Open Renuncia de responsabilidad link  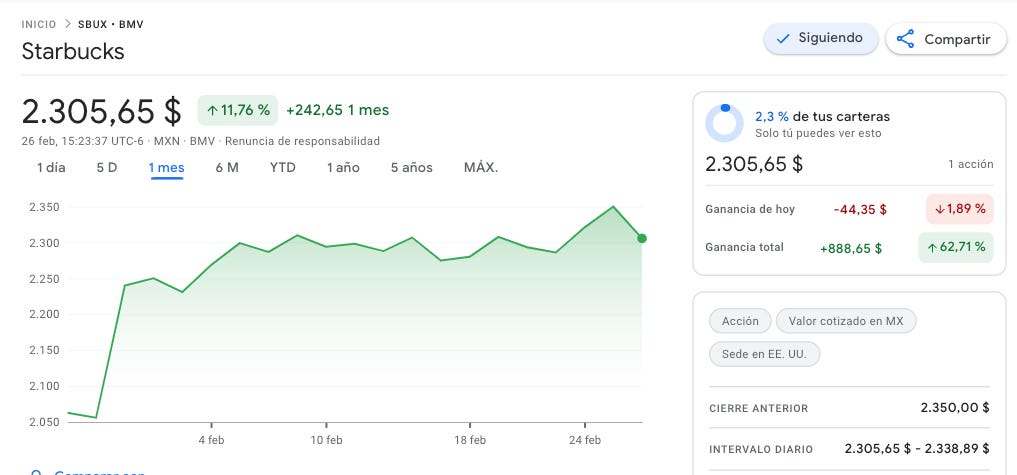coord(302,141)
